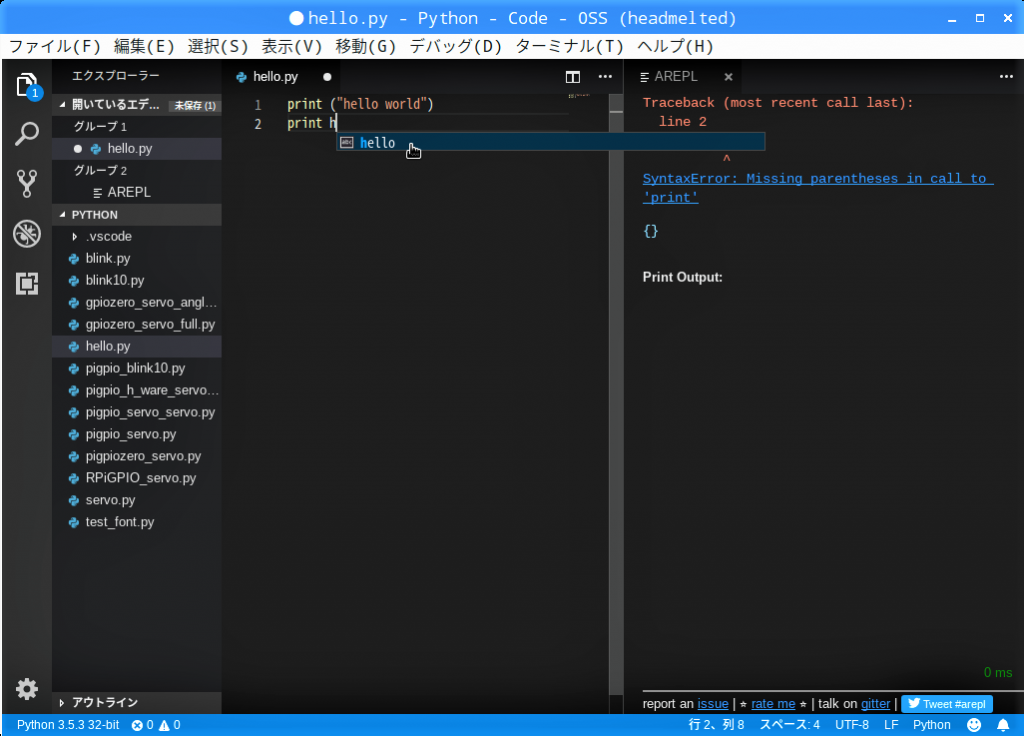This screenshot has height=736, width=1024.
Task: Open the Help menu (ヘルプ)
Action: pos(675,46)
